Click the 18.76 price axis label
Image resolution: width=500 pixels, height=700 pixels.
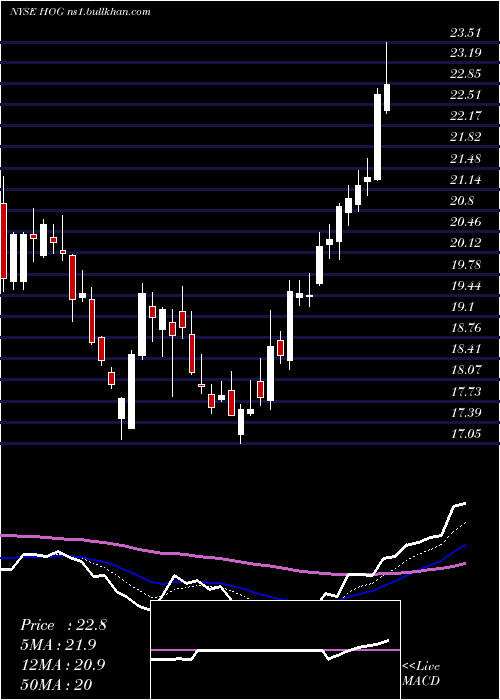(x=466, y=328)
